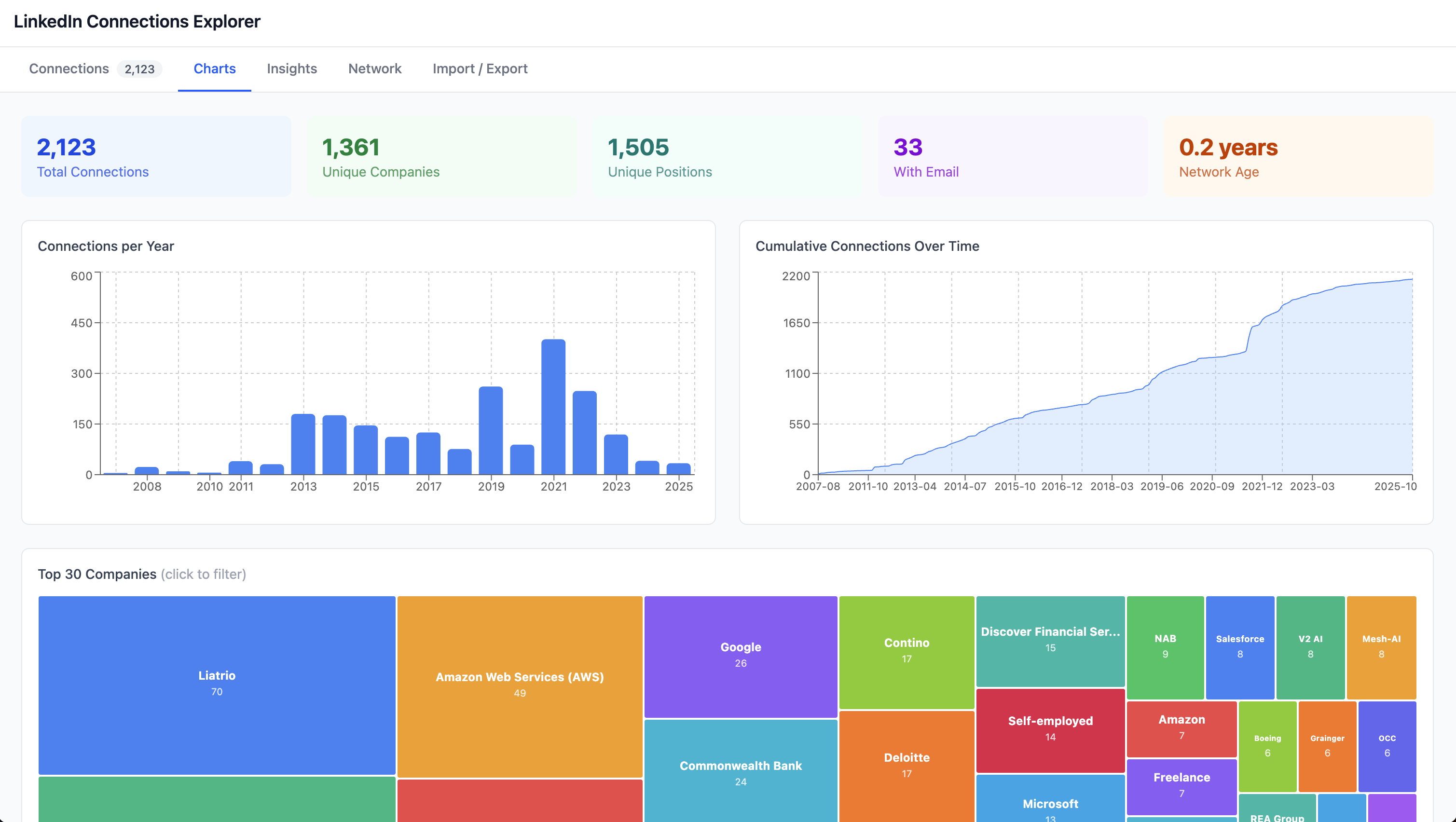Filter by the Commonwealth Bank tile
The width and height of the screenshot is (1456, 822).
click(x=741, y=770)
